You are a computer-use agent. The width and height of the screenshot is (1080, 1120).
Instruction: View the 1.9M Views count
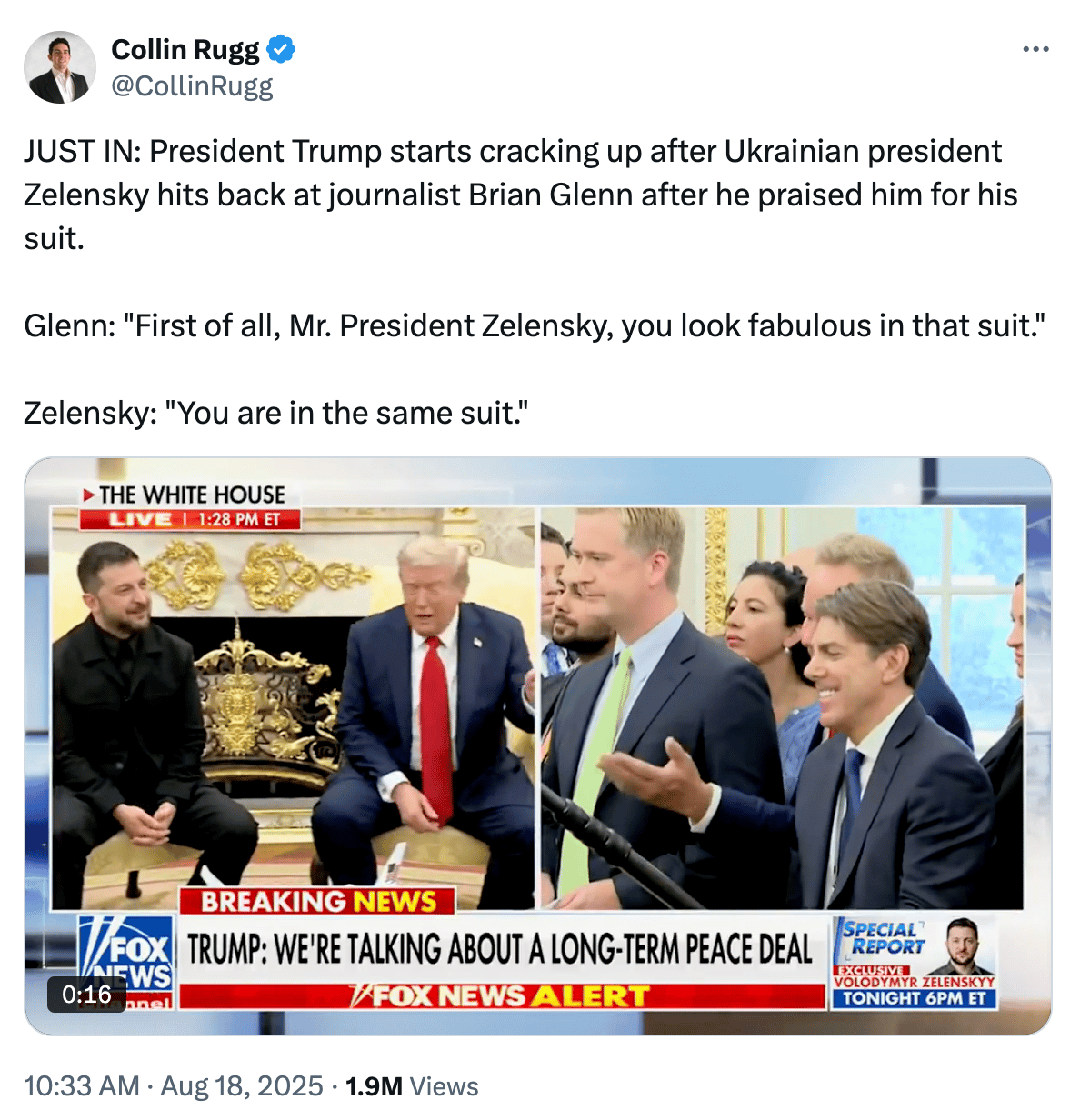coord(412,1085)
